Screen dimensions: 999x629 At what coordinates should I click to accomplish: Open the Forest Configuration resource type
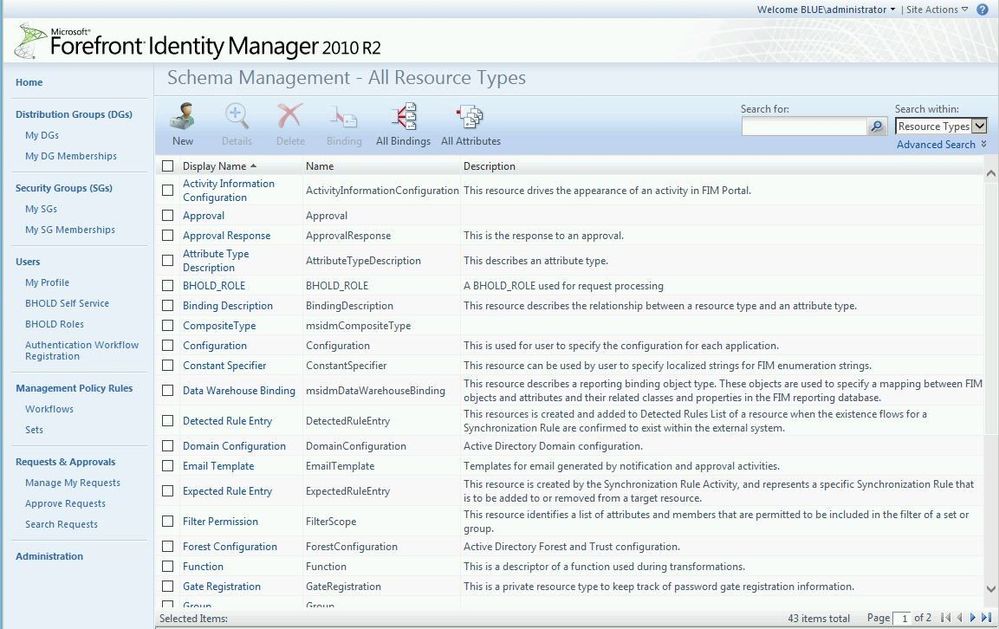point(229,546)
